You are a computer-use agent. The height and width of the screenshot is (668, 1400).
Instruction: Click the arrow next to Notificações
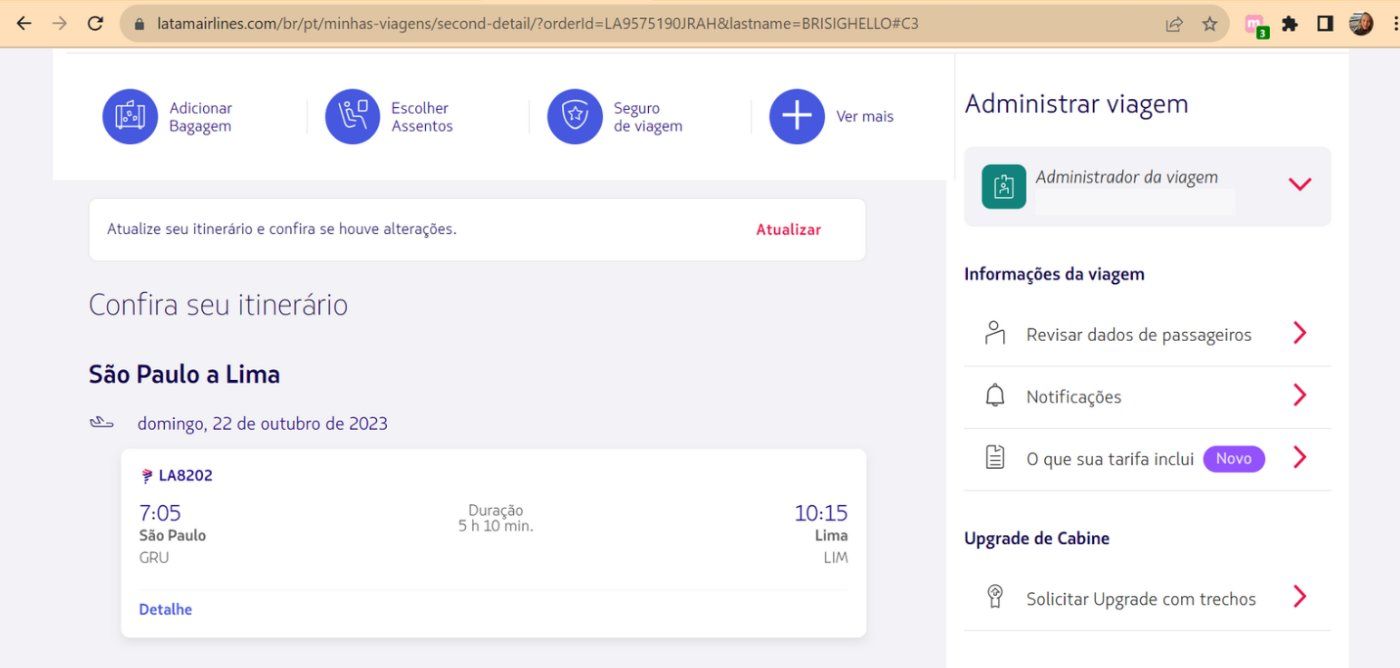1300,396
